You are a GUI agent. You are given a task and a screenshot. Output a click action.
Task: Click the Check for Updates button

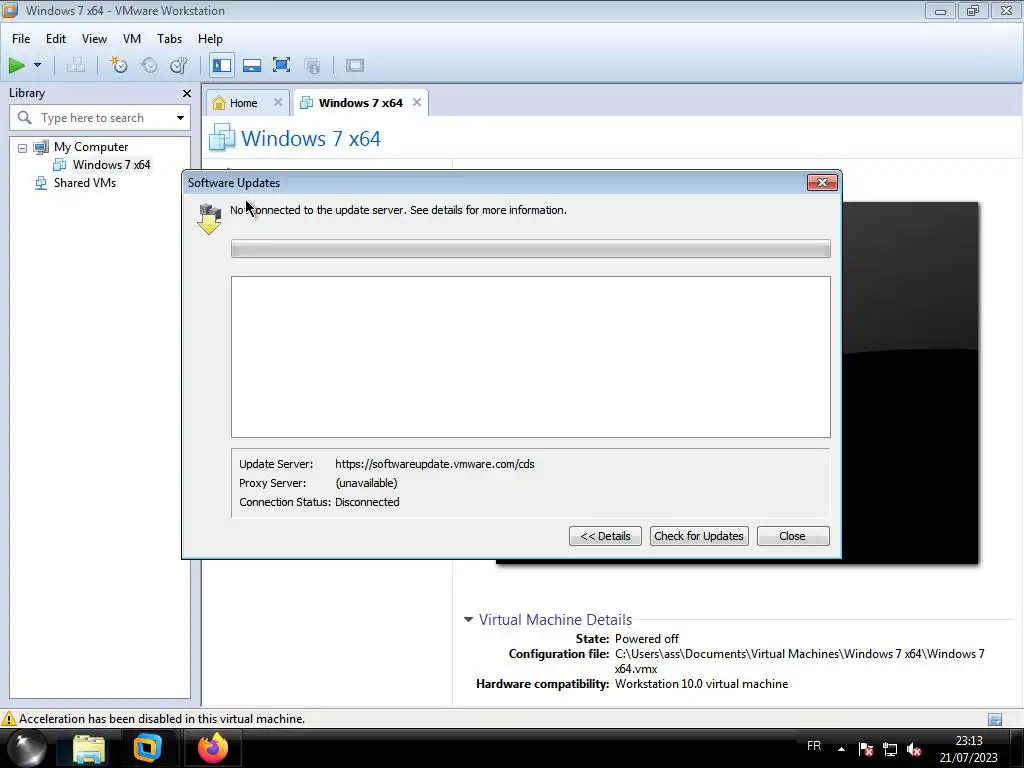(x=699, y=536)
